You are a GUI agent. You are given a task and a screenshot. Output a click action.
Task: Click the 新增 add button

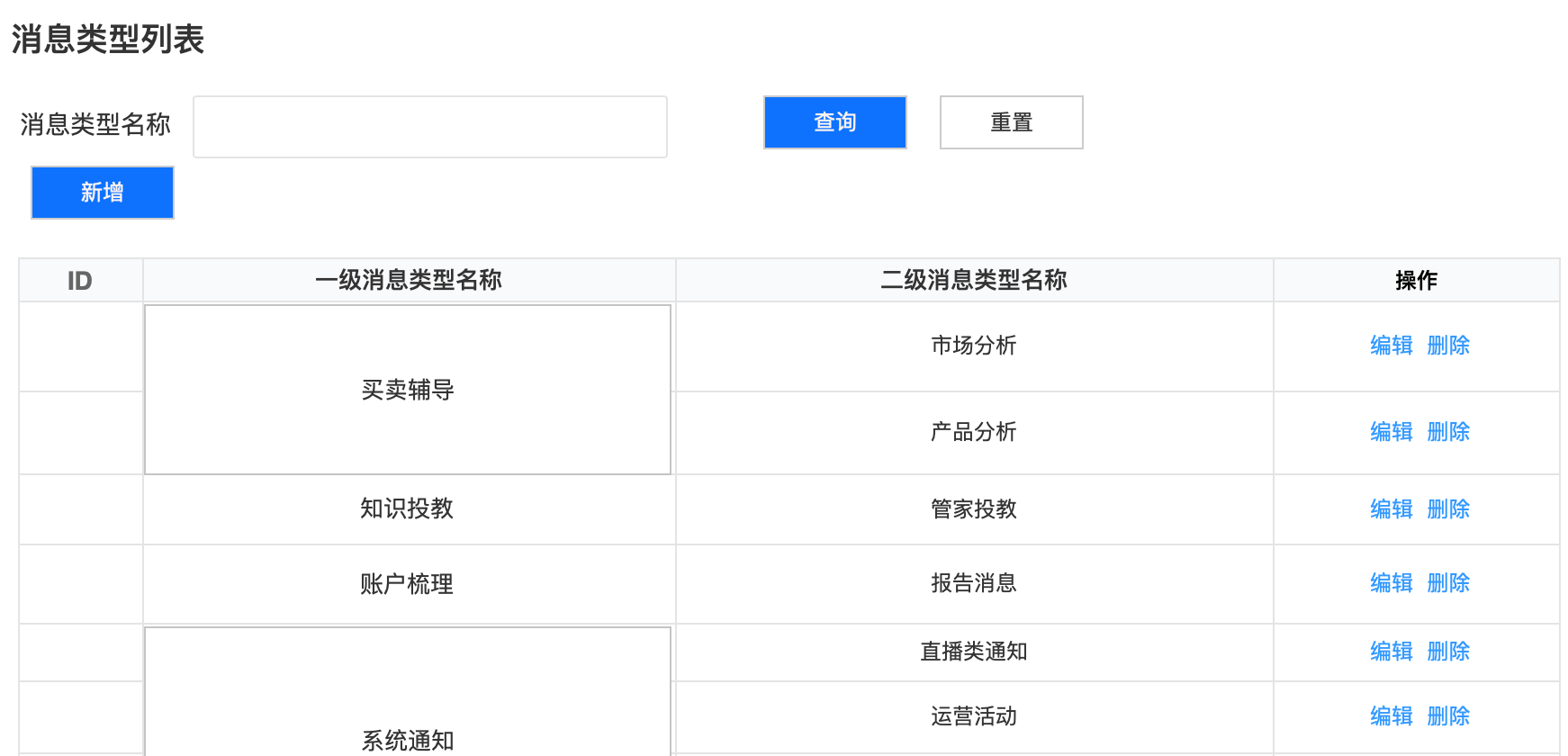103,193
